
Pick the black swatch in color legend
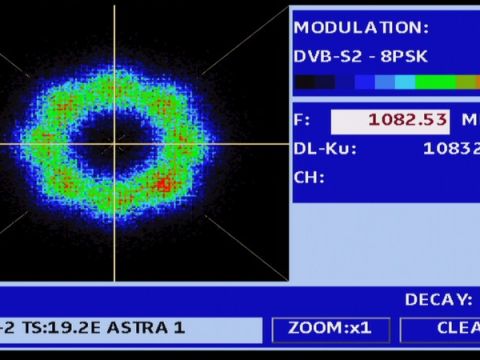(x=305, y=82)
